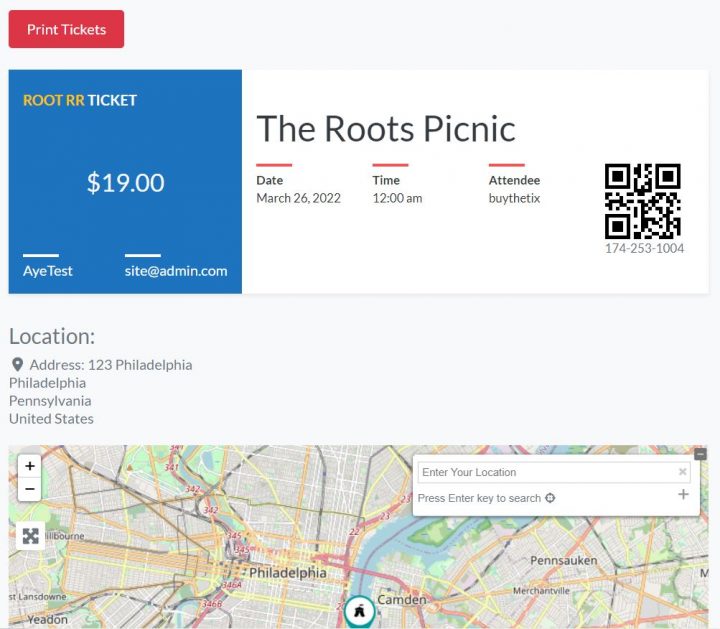Click the Pennsauken label on map
This screenshot has height=629, width=720.
coord(565,560)
